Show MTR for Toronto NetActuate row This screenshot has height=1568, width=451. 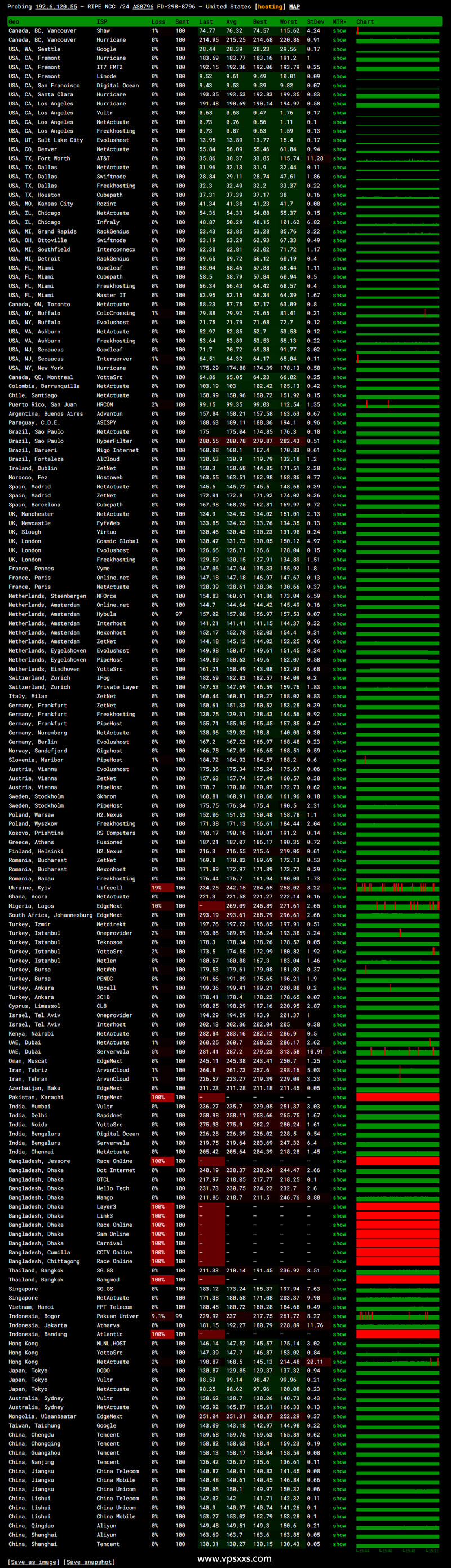coord(339,305)
